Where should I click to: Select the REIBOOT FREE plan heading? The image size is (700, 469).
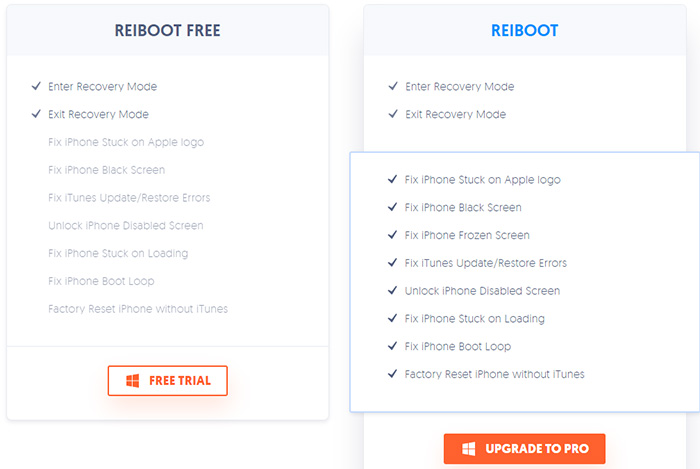point(167,30)
